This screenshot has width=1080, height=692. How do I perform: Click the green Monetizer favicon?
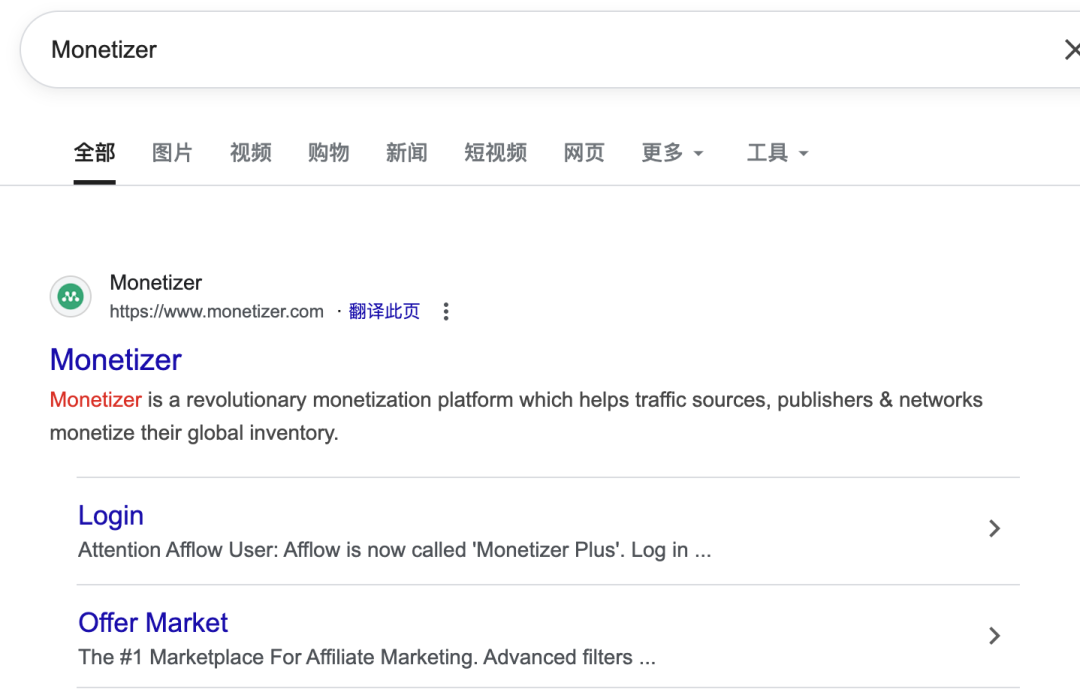(70, 297)
